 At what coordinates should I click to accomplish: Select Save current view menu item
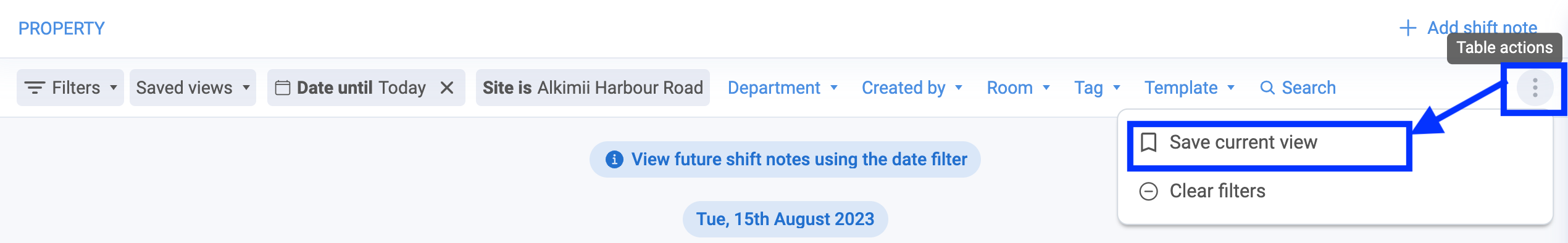(1270, 142)
